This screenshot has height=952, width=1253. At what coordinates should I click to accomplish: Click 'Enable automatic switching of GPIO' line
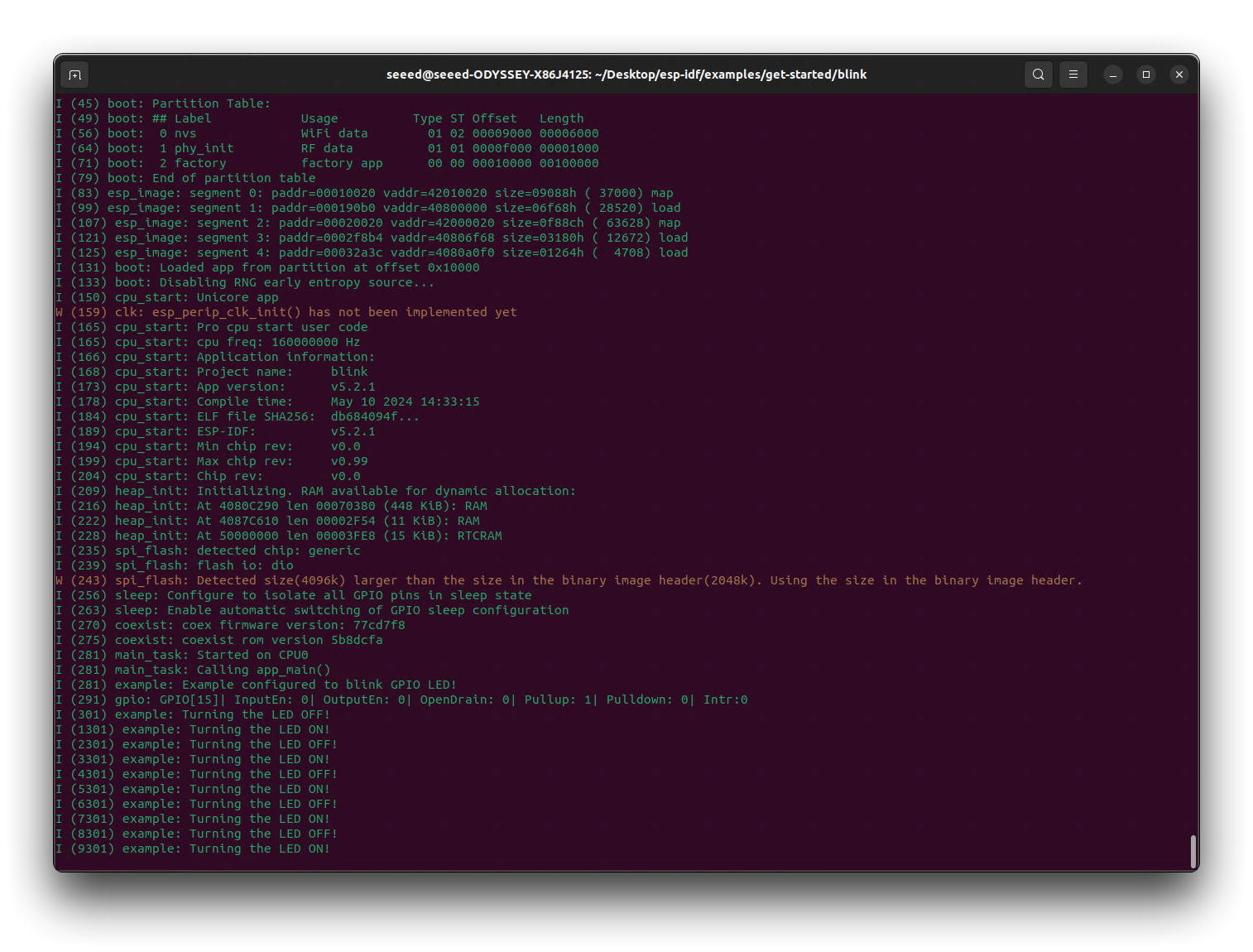point(312,610)
